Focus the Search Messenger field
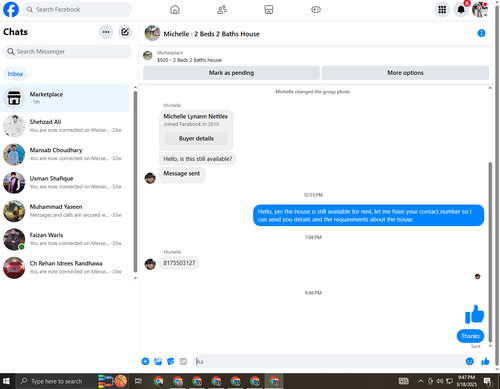The width and height of the screenshot is (500, 389). (67, 52)
